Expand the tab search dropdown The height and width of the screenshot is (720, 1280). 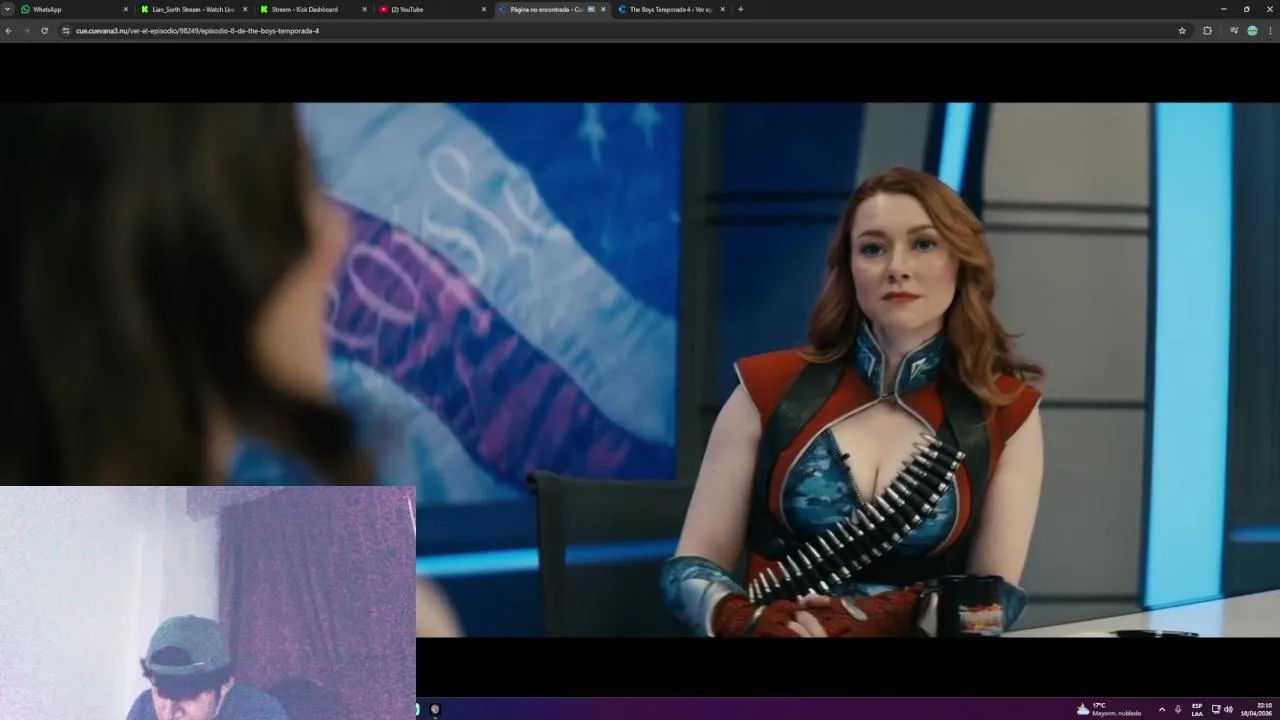(7, 9)
